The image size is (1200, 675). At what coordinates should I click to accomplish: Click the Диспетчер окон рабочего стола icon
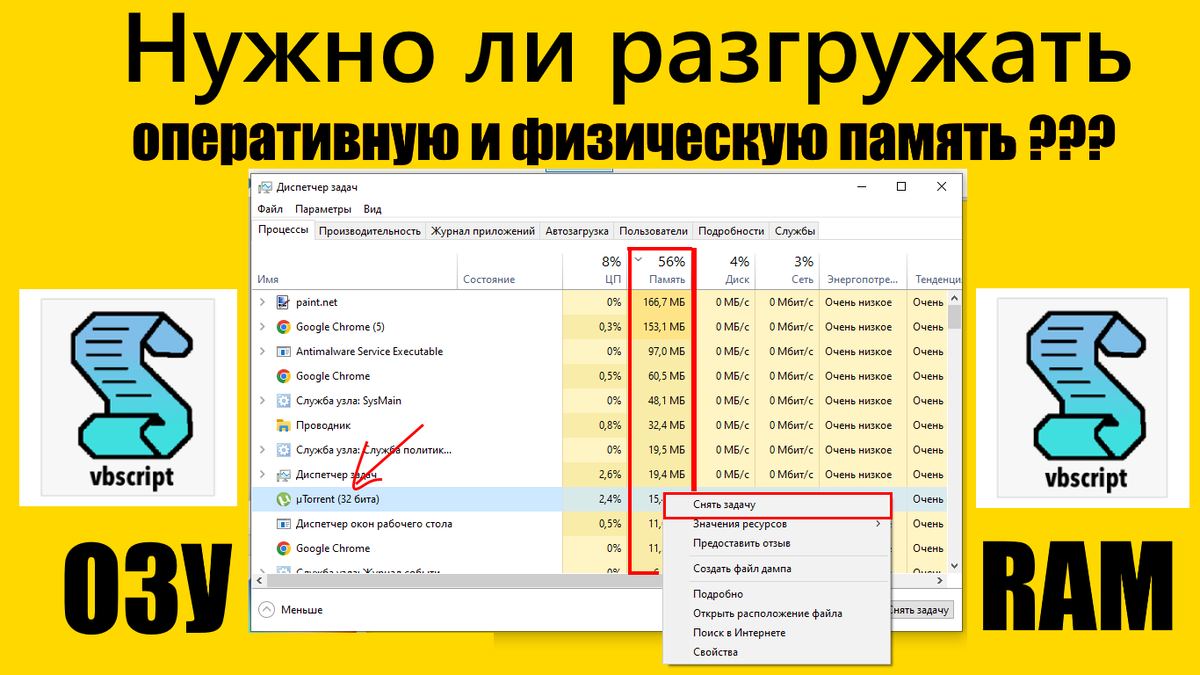(x=283, y=523)
